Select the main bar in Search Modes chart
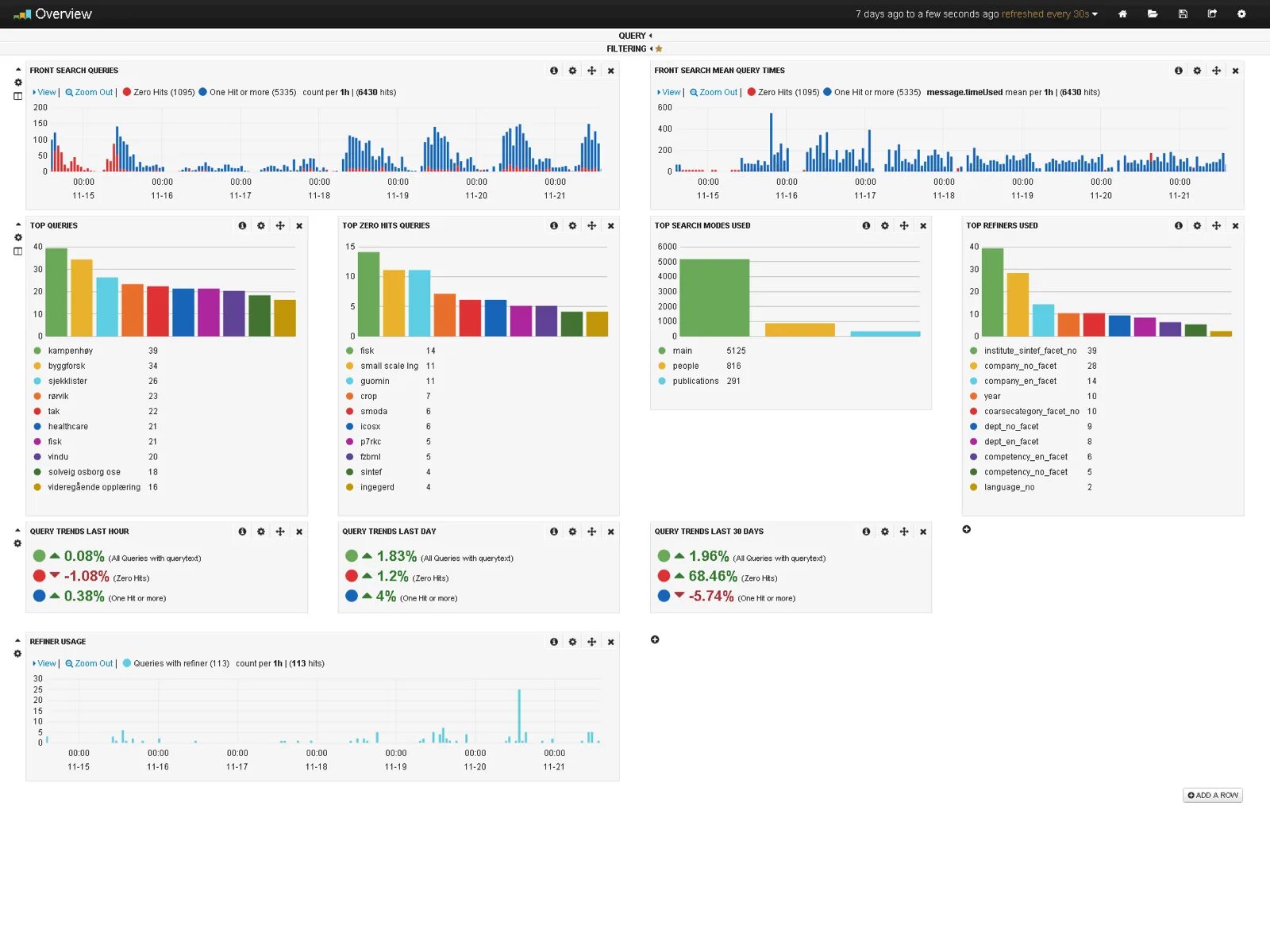1270x952 pixels. pyautogui.click(x=714, y=297)
